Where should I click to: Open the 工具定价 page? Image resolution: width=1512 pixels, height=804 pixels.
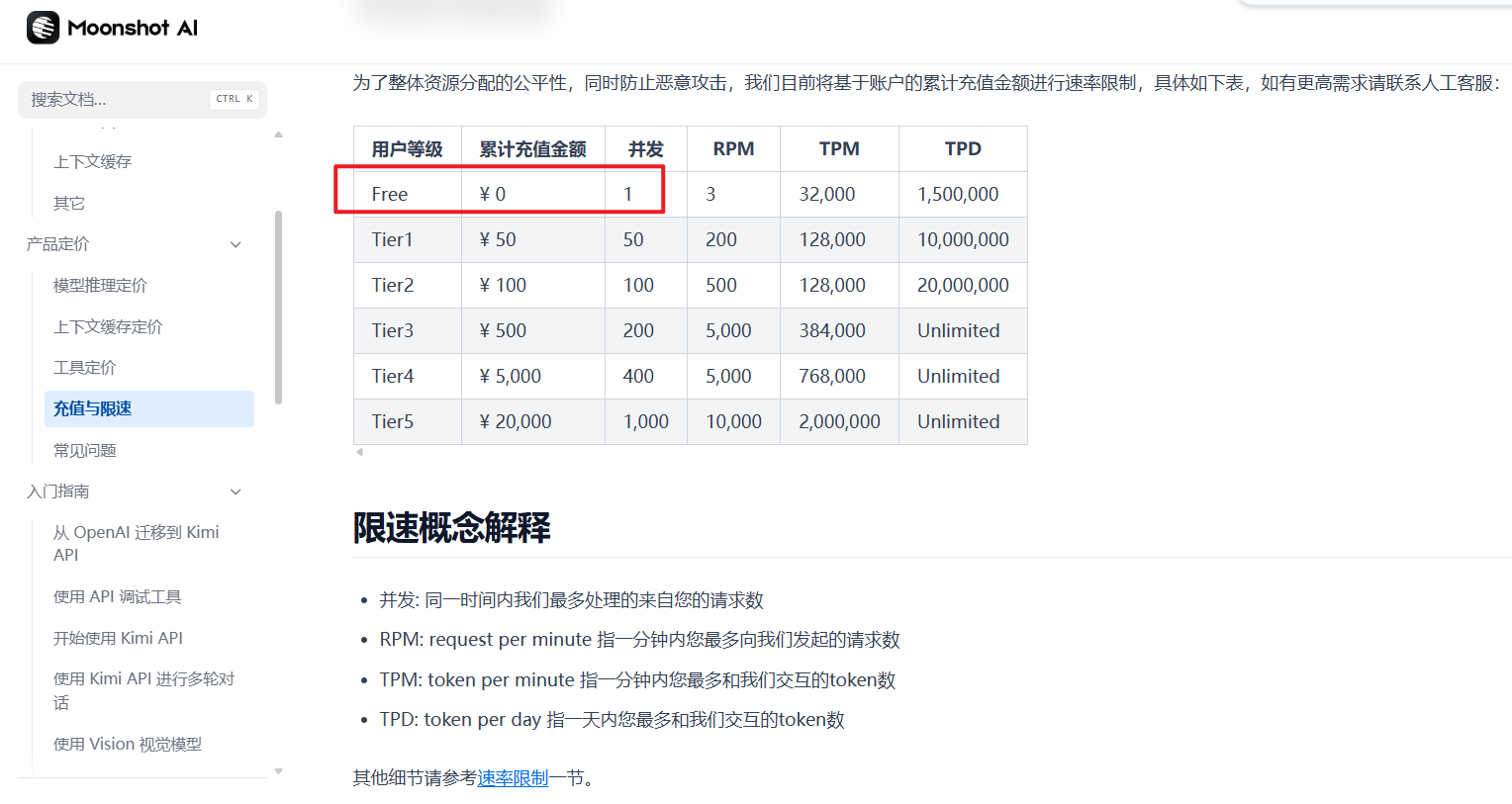[84, 367]
